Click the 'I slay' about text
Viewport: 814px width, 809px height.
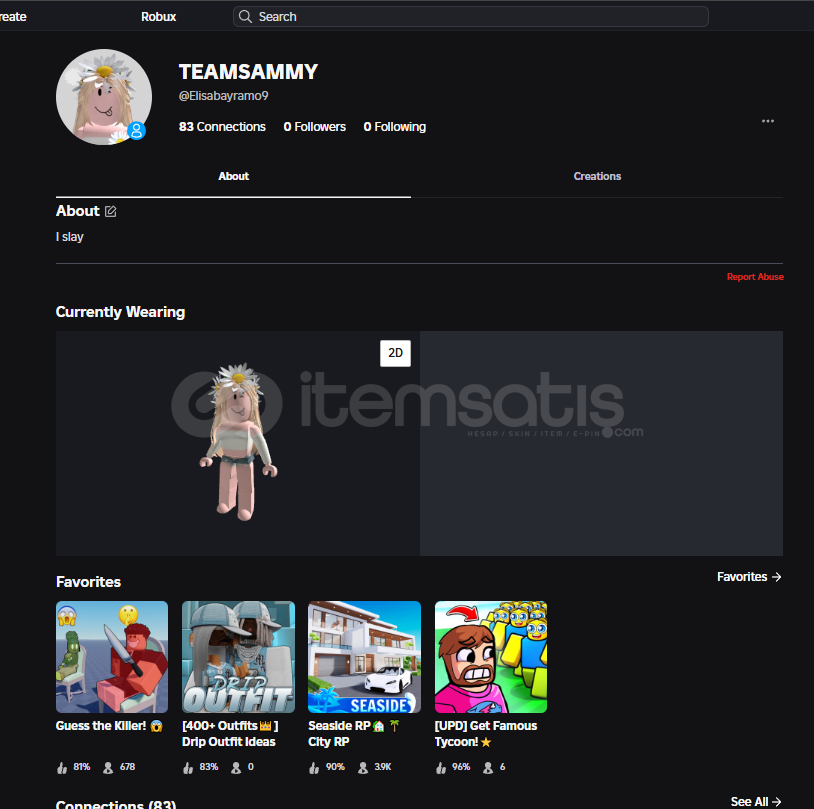click(70, 237)
